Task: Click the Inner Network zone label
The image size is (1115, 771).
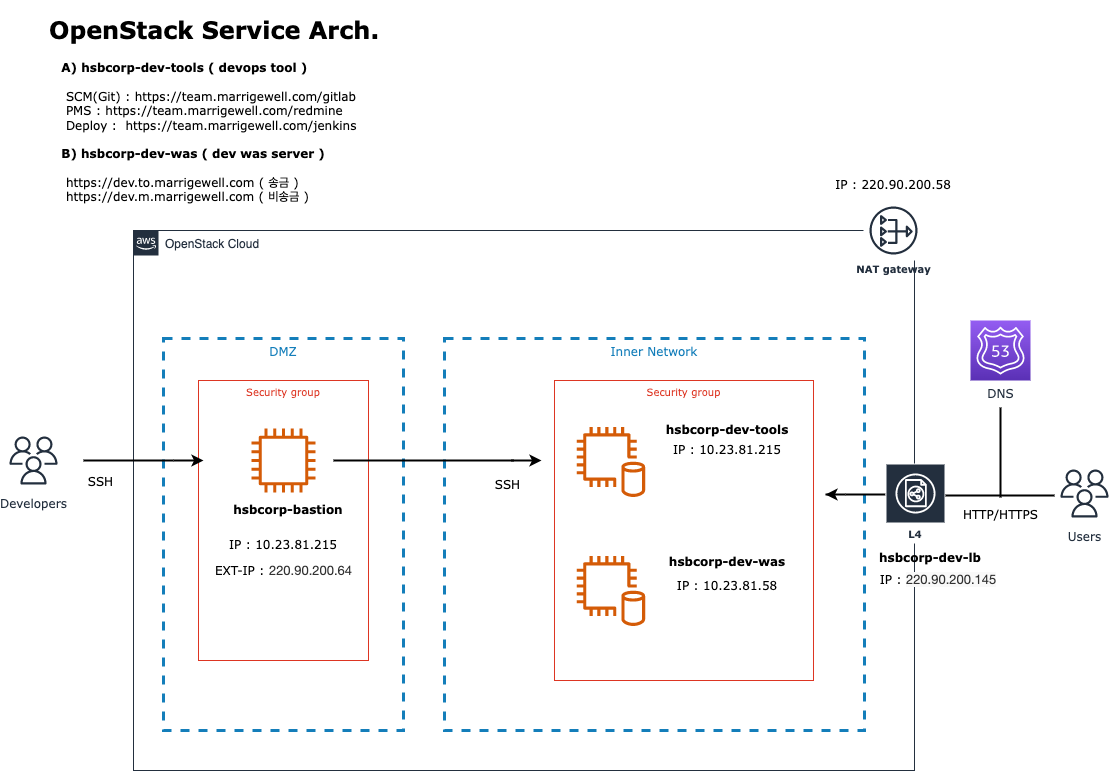Action: coord(654,352)
